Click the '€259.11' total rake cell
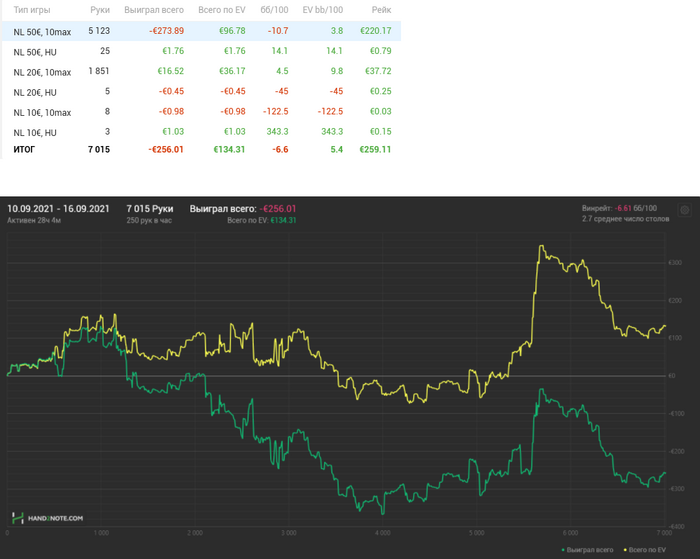Viewport: 700px width, 559px height. pyautogui.click(x=375, y=149)
